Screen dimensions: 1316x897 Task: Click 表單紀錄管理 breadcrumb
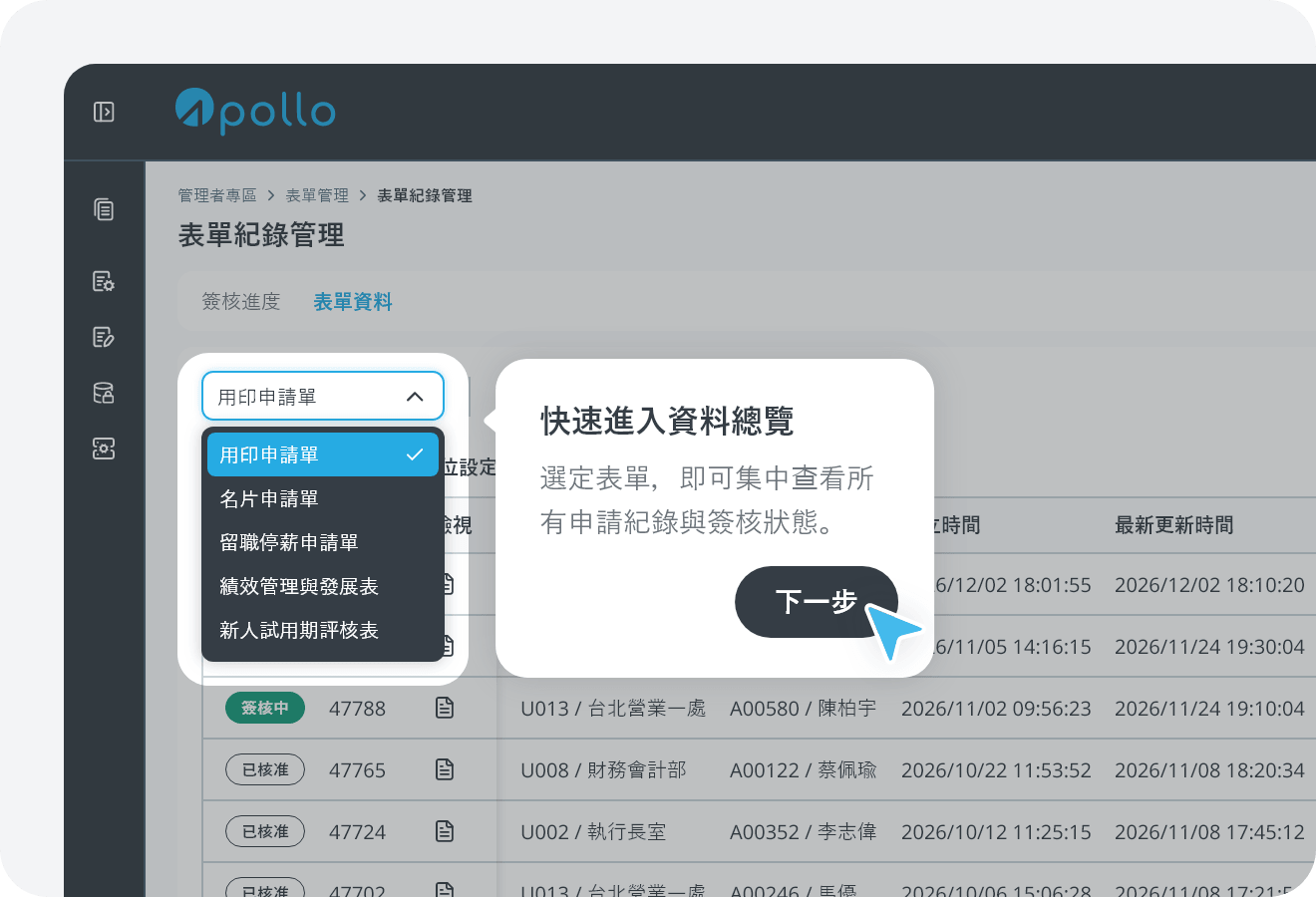tap(425, 195)
